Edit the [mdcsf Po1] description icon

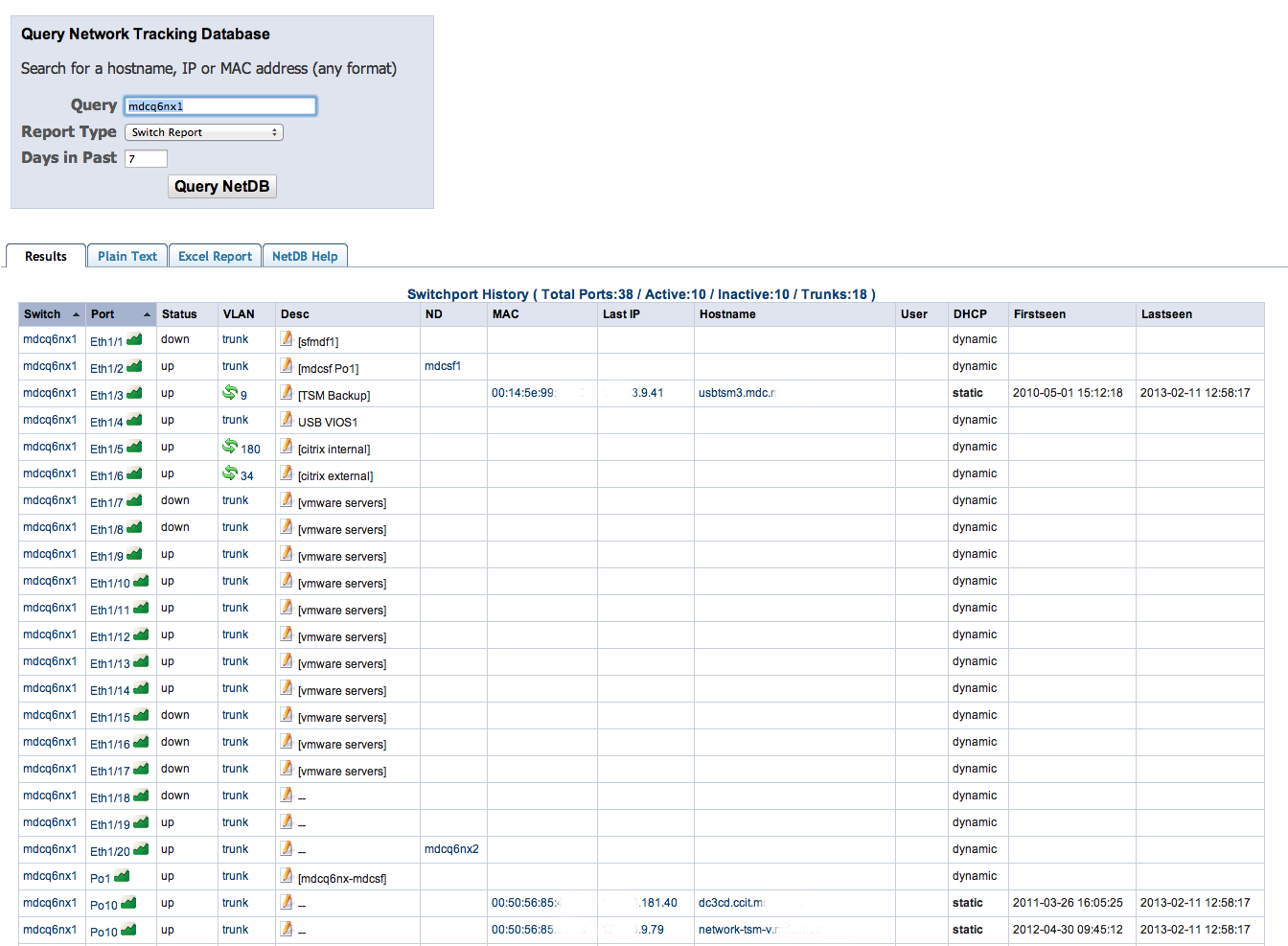coord(287,365)
